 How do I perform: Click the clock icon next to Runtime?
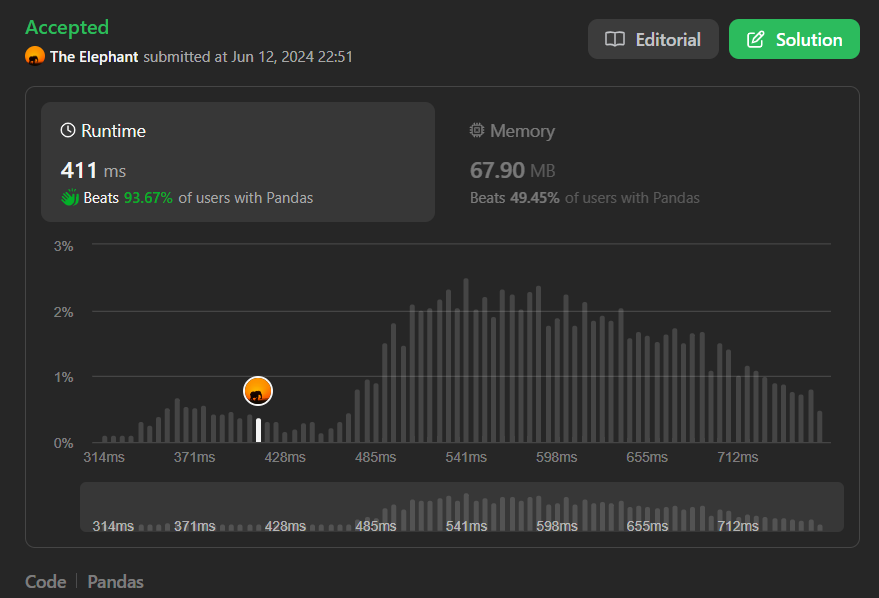click(68, 131)
